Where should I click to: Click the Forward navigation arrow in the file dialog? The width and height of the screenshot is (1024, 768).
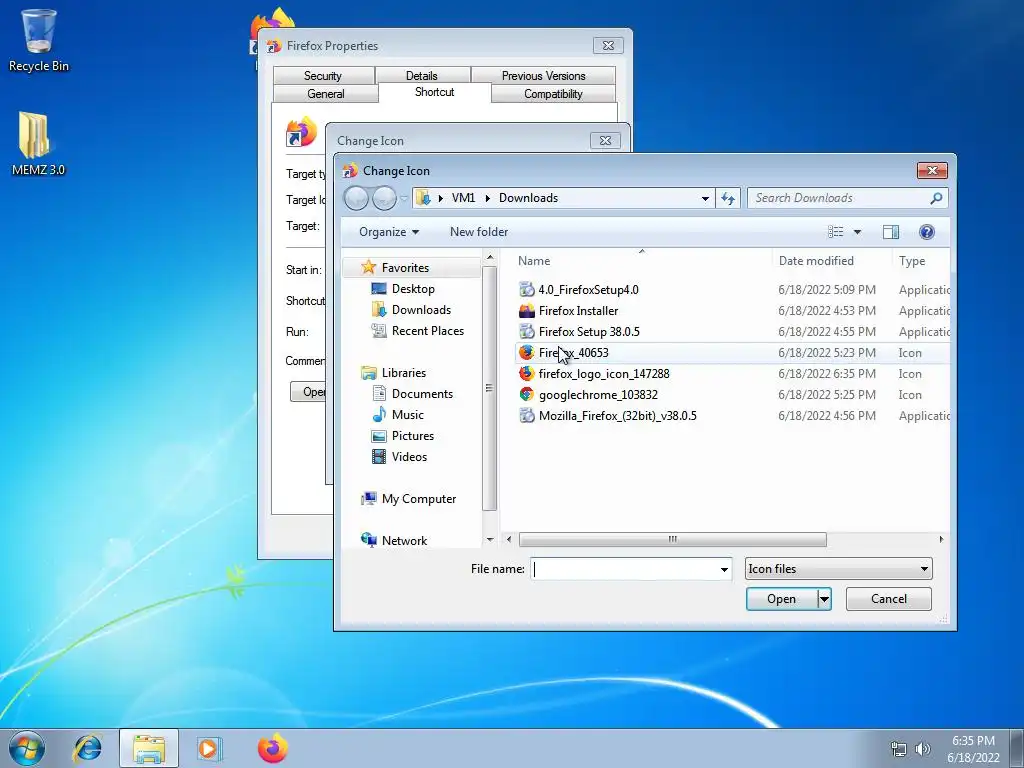point(384,198)
